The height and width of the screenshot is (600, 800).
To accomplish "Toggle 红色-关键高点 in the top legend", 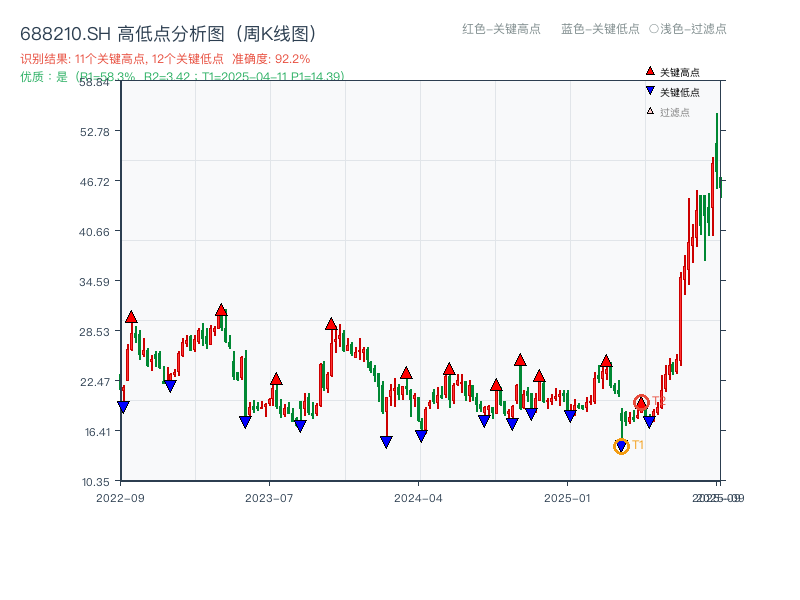I will coord(501,29).
